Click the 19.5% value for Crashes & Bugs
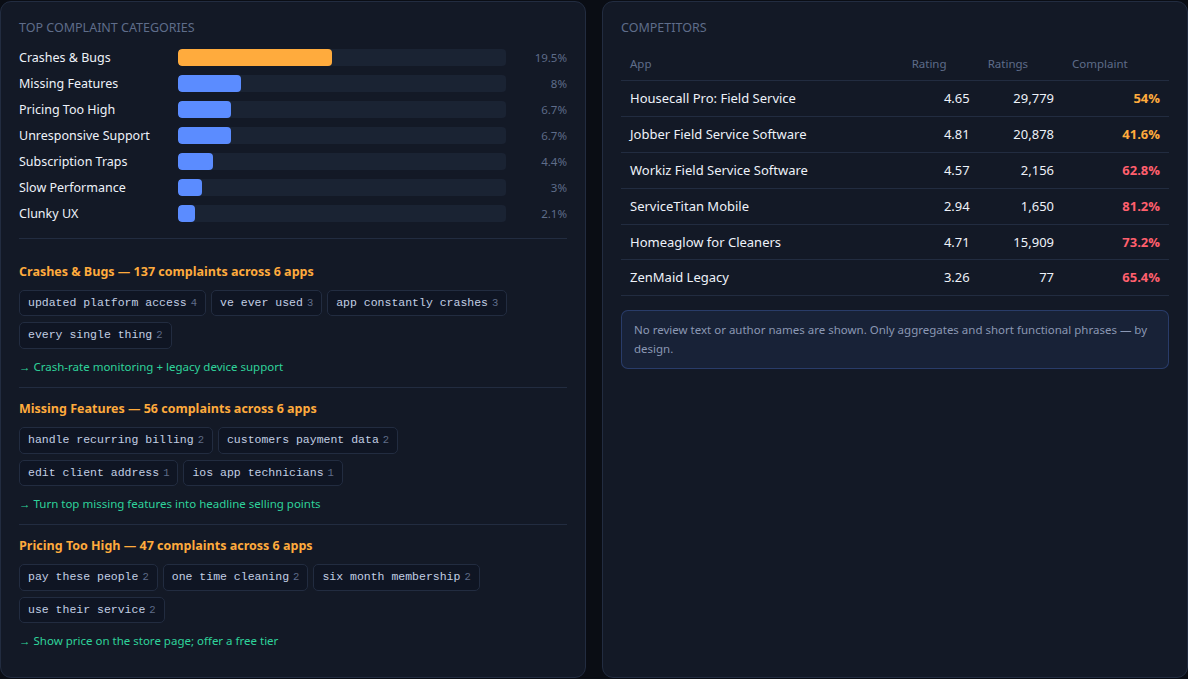Screen dimensions: 1188x679 coord(551,58)
